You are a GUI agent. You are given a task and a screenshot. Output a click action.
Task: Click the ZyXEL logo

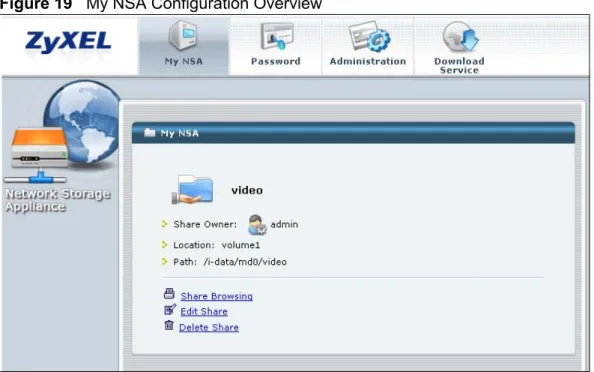68,42
